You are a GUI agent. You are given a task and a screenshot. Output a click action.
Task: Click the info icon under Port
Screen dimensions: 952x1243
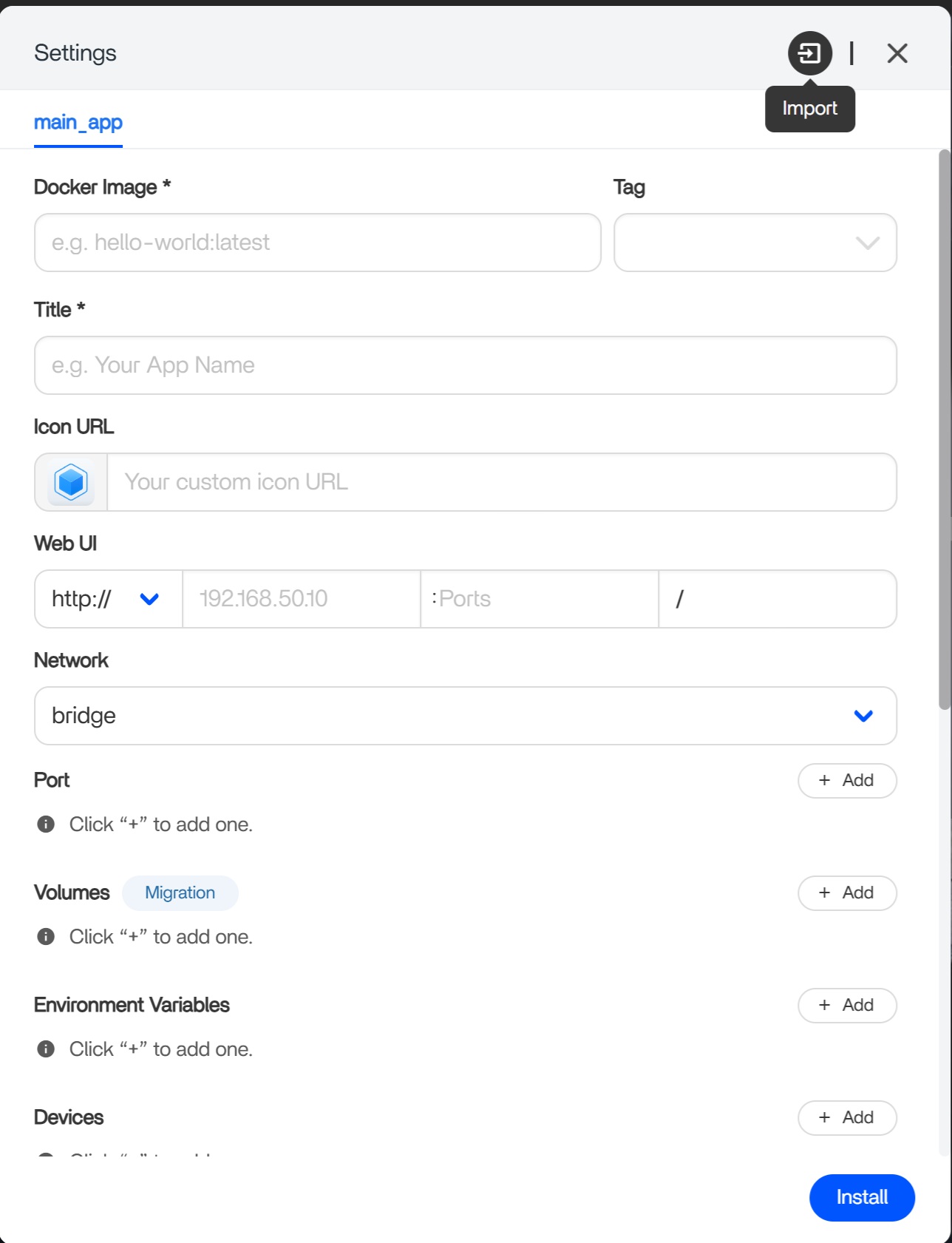[x=46, y=824]
